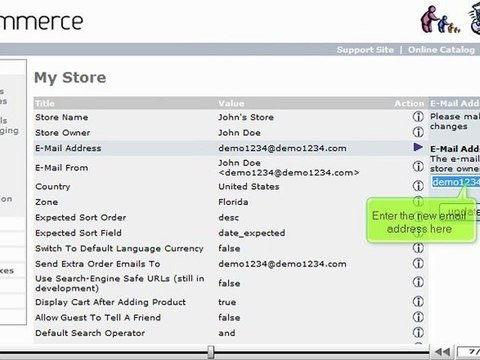Select the E-Mail From title cell

coord(62,168)
